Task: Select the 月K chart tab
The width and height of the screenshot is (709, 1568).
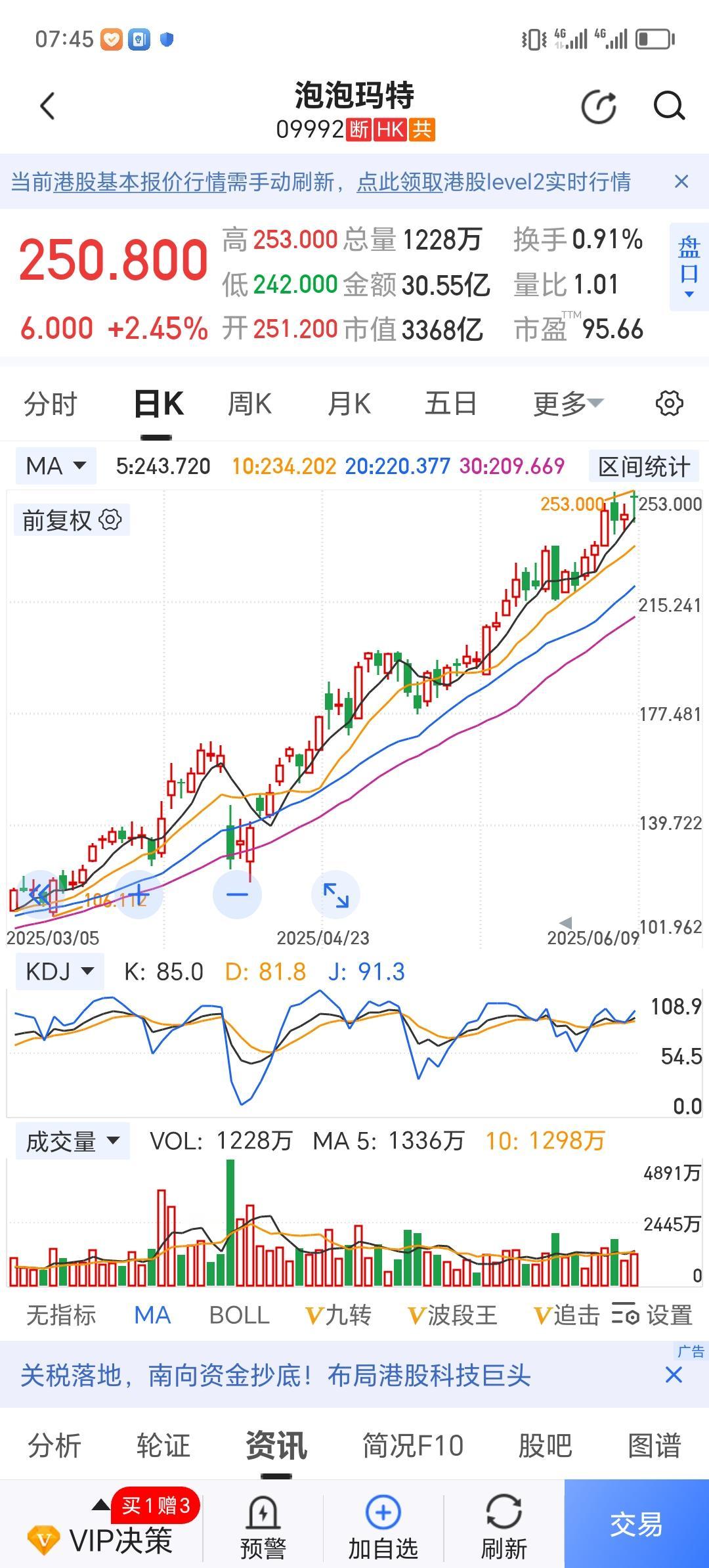Action: pyautogui.click(x=349, y=403)
